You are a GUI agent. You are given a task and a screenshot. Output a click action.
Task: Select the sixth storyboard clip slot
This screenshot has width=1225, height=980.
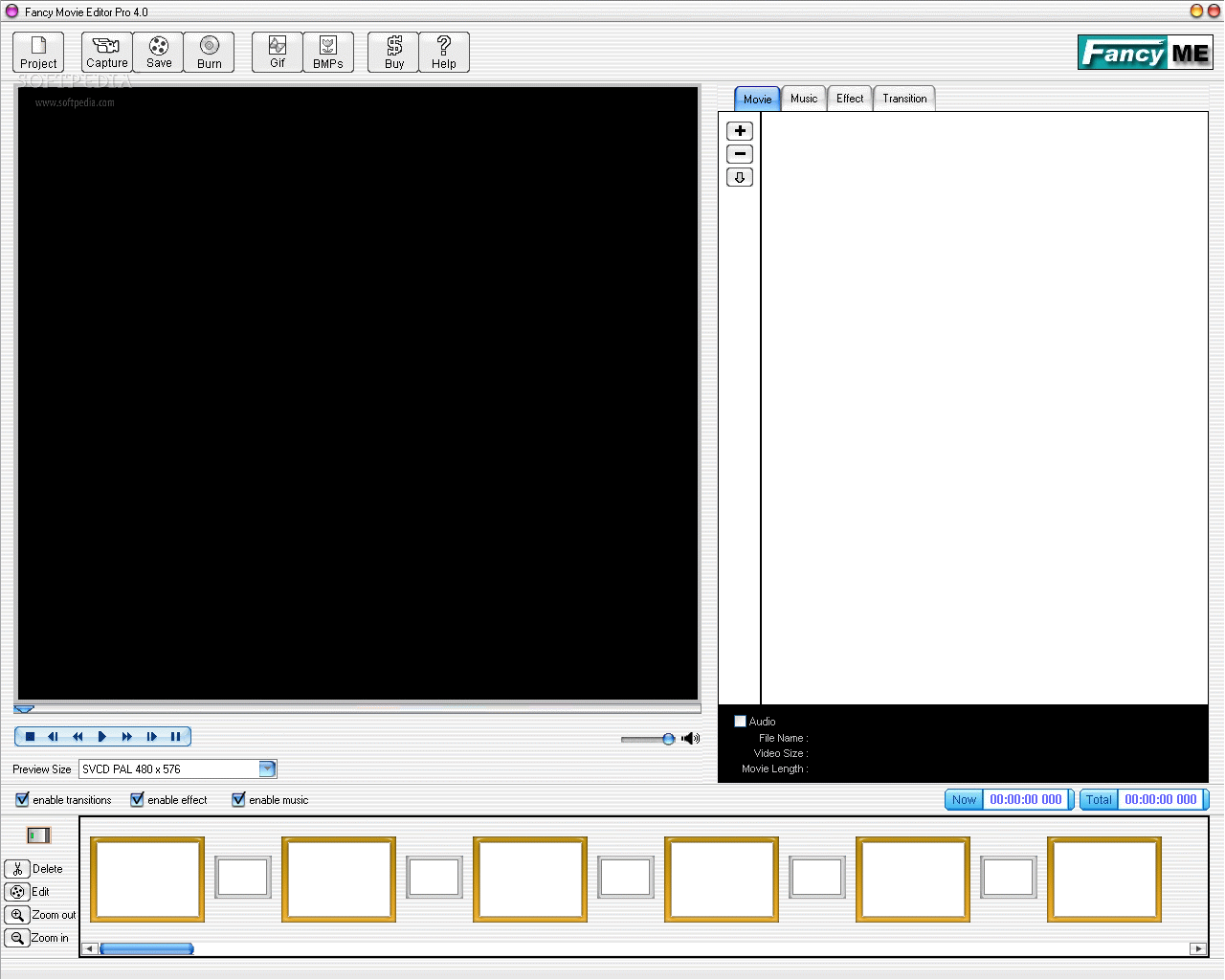pos(1104,880)
